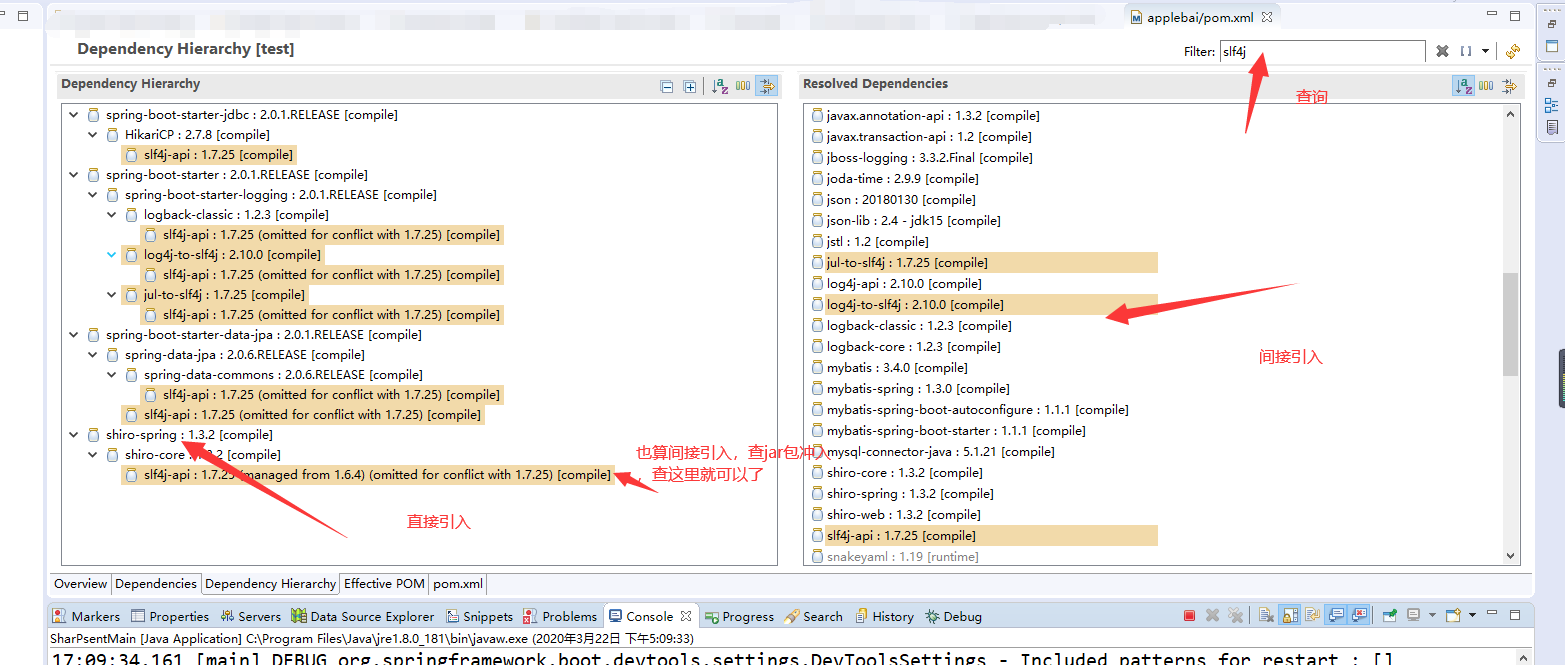Open the Servers view
The image size is (1565, 665).
point(251,617)
